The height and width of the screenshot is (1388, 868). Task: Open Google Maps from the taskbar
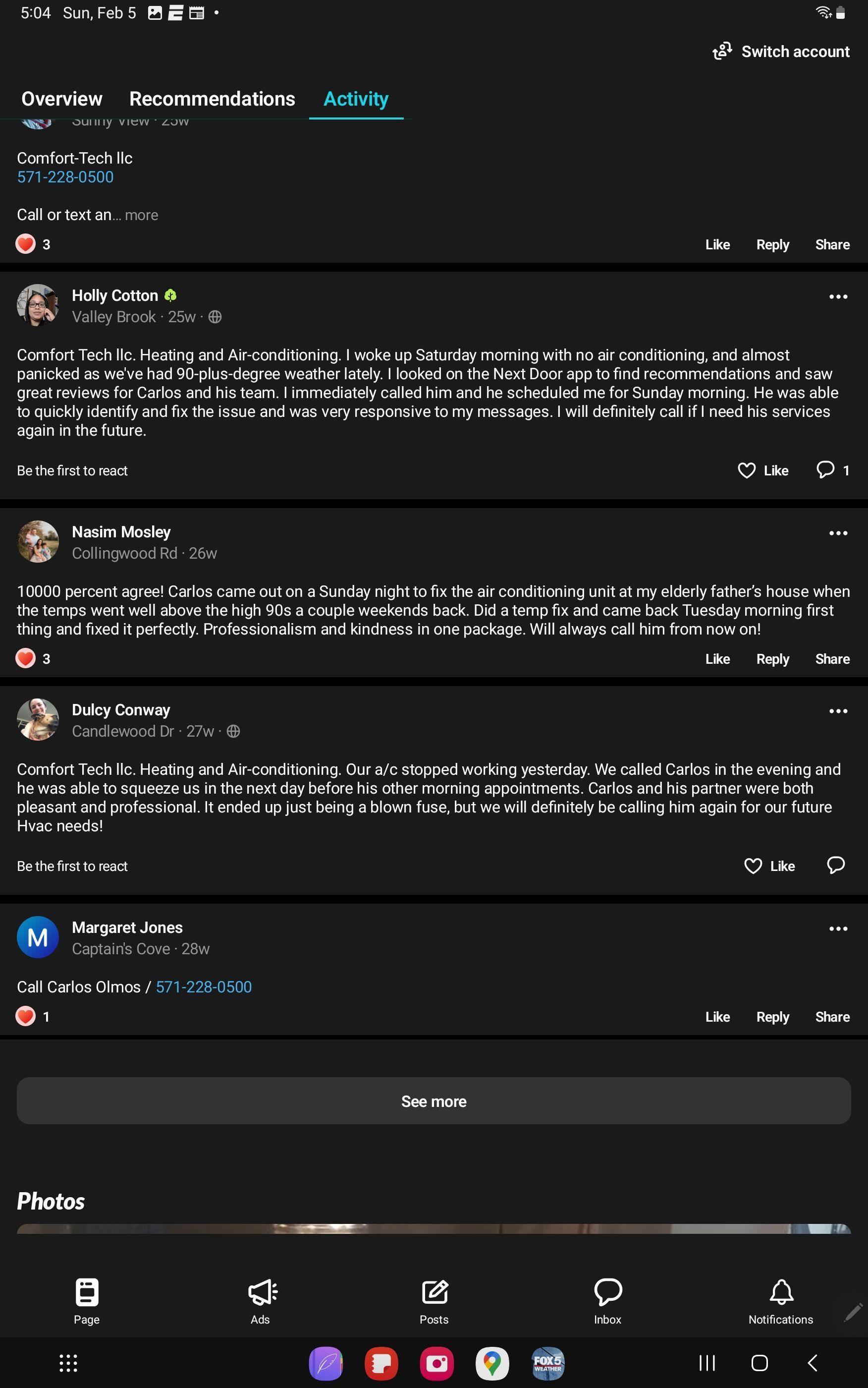(x=492, y=1363)
